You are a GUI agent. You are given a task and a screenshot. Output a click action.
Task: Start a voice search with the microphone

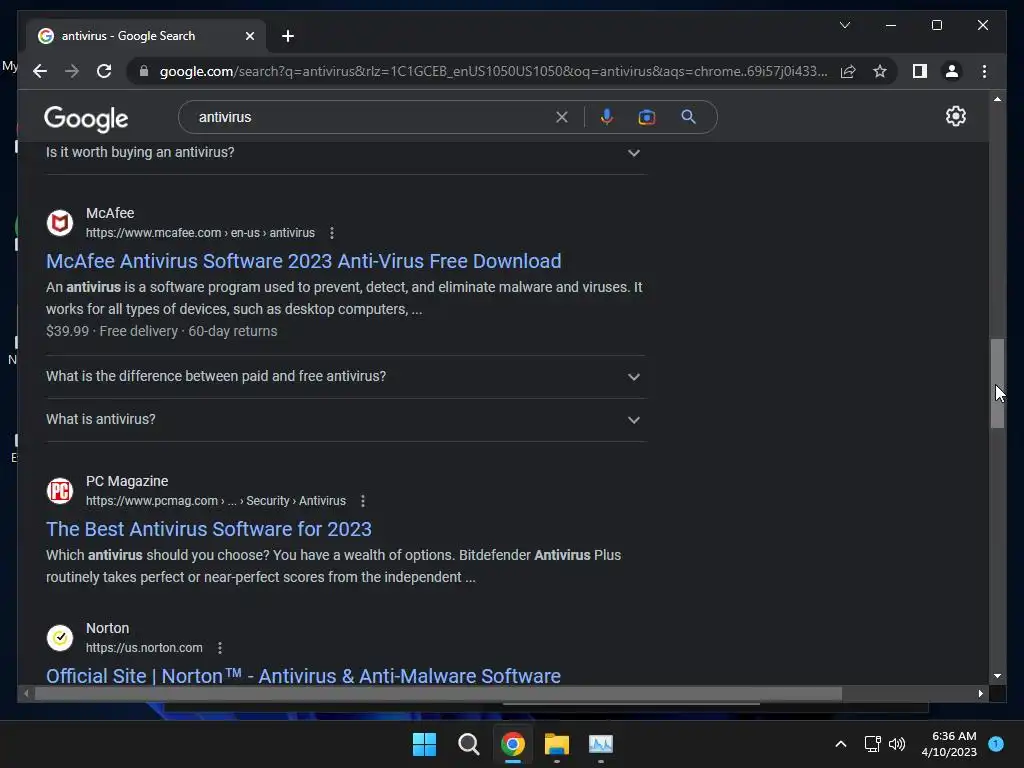click(x=607, y=117)
